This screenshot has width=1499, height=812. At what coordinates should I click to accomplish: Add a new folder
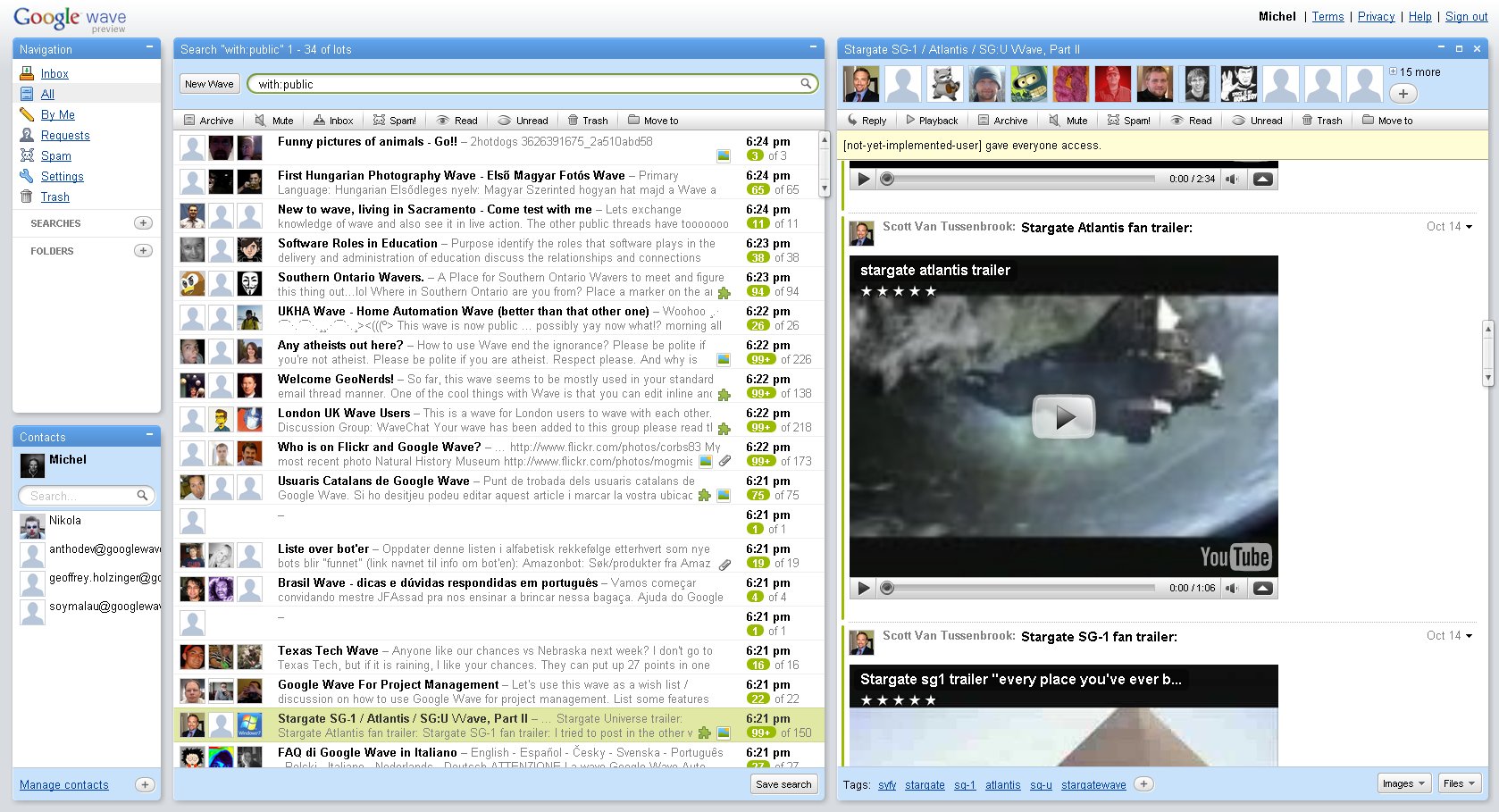143,251
